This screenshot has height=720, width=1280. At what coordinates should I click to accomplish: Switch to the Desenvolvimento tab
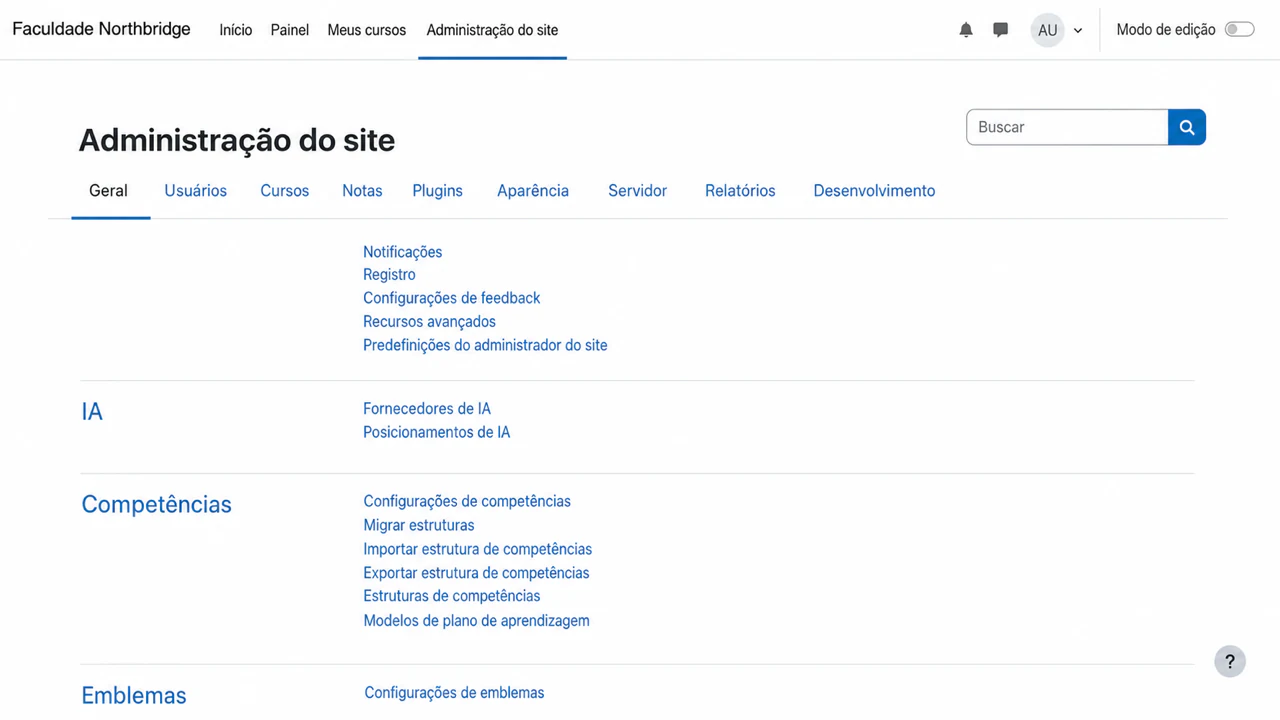coord(874,191)
